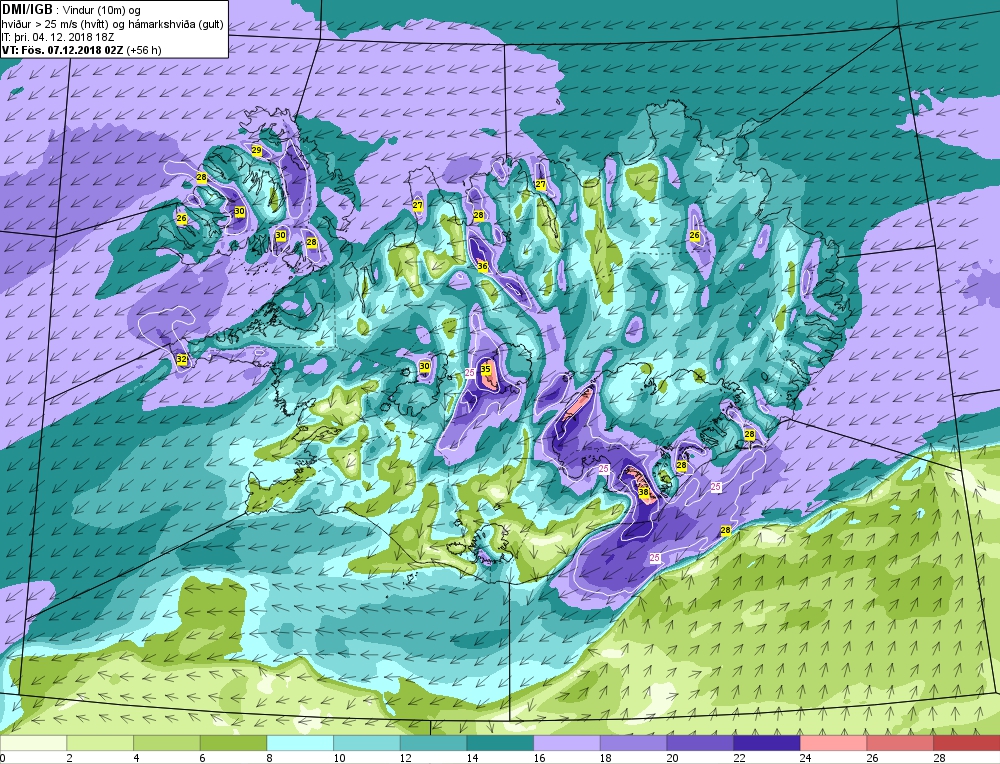
Task: Select the legend tick number 20
Action: pos(673,758)
